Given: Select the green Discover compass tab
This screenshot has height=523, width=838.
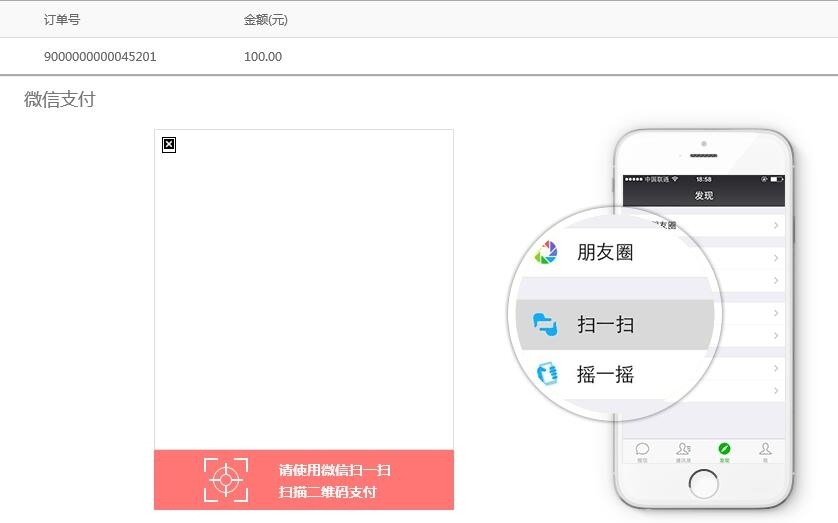Looking at the screenshot, I should (x=724, y=449).
